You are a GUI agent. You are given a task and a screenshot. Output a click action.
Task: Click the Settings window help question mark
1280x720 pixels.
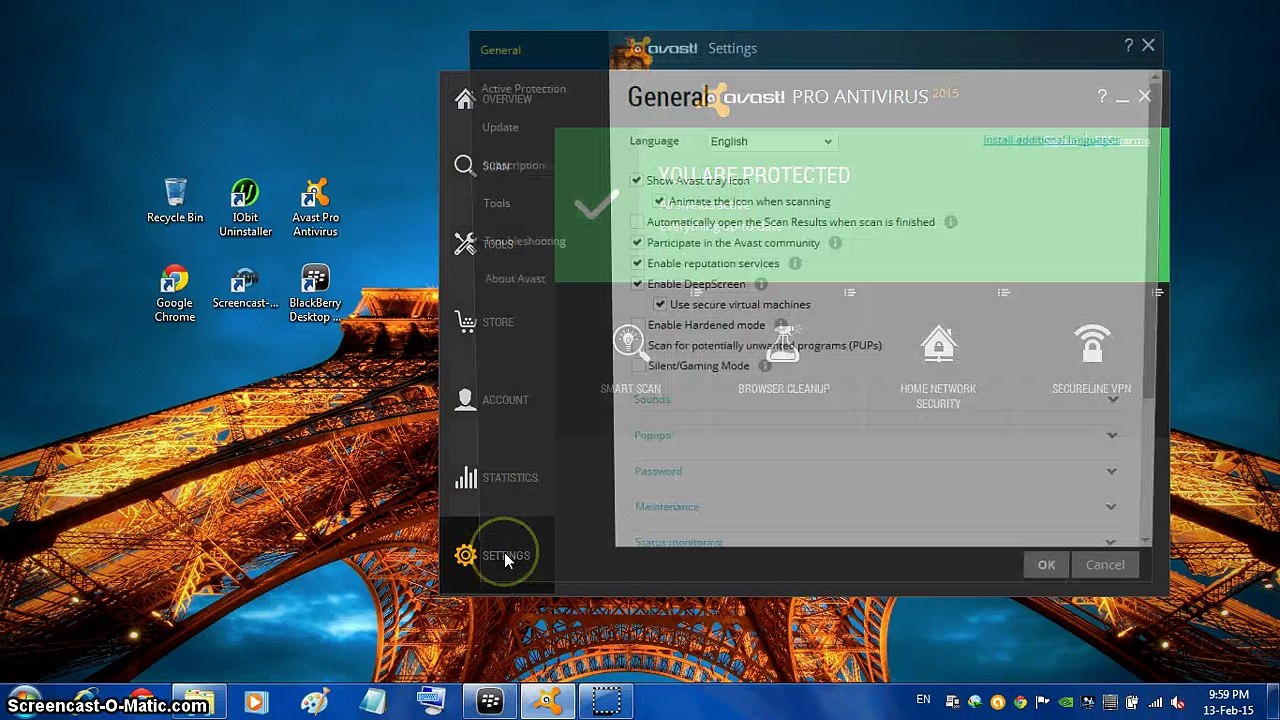1128,45
